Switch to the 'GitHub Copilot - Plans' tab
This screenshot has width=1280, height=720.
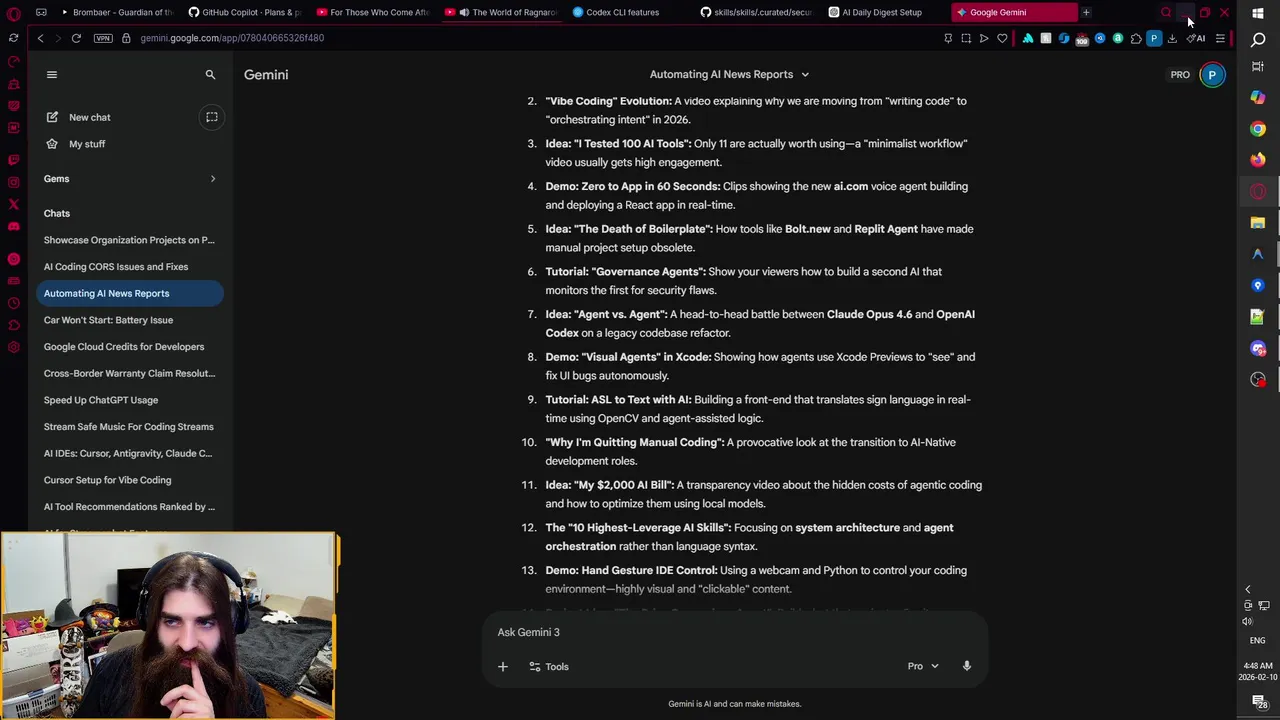tap(245, 12)
